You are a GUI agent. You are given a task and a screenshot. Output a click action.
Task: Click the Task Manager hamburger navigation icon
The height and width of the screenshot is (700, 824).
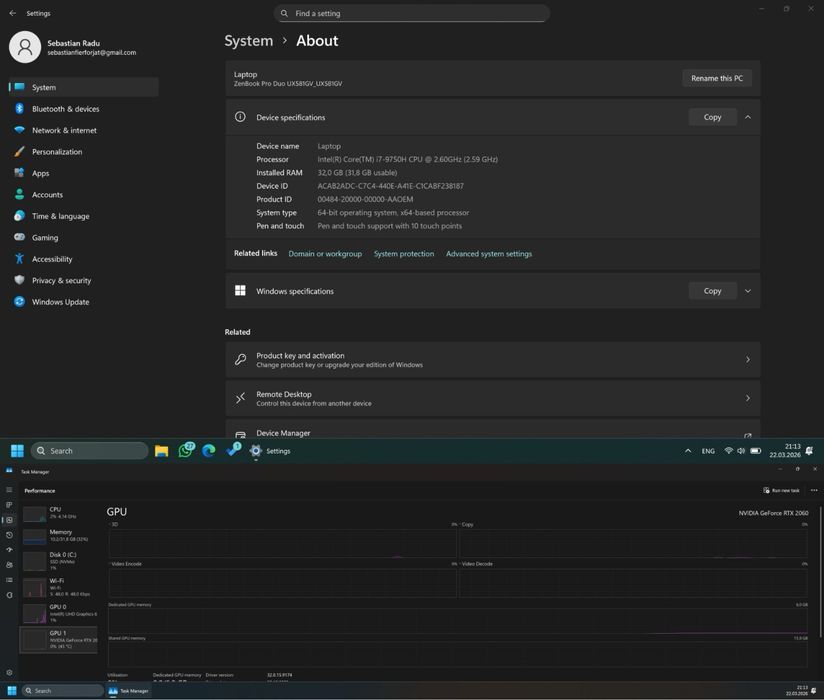coord(9,490)
